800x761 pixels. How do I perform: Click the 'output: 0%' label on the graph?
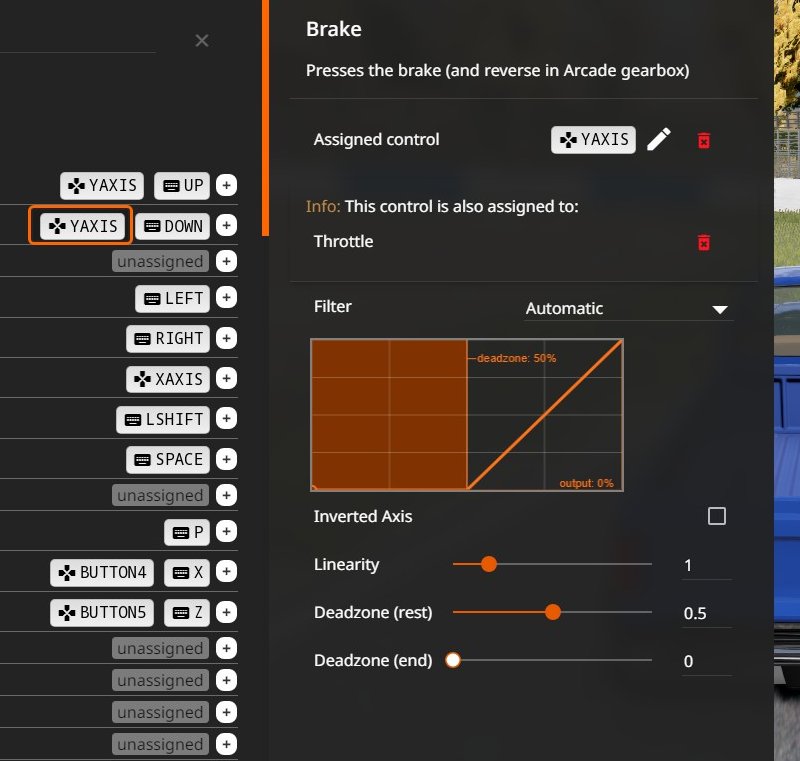coord(586,483)
